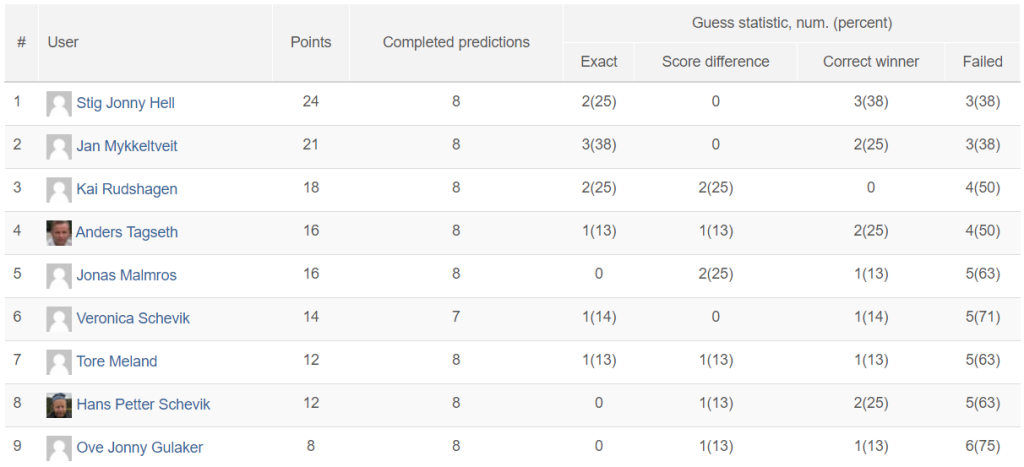The height and width of the screenshot is (467, 1024).
Task: Click Veronica Schevik's avatar icon
Action: (59, 319)
